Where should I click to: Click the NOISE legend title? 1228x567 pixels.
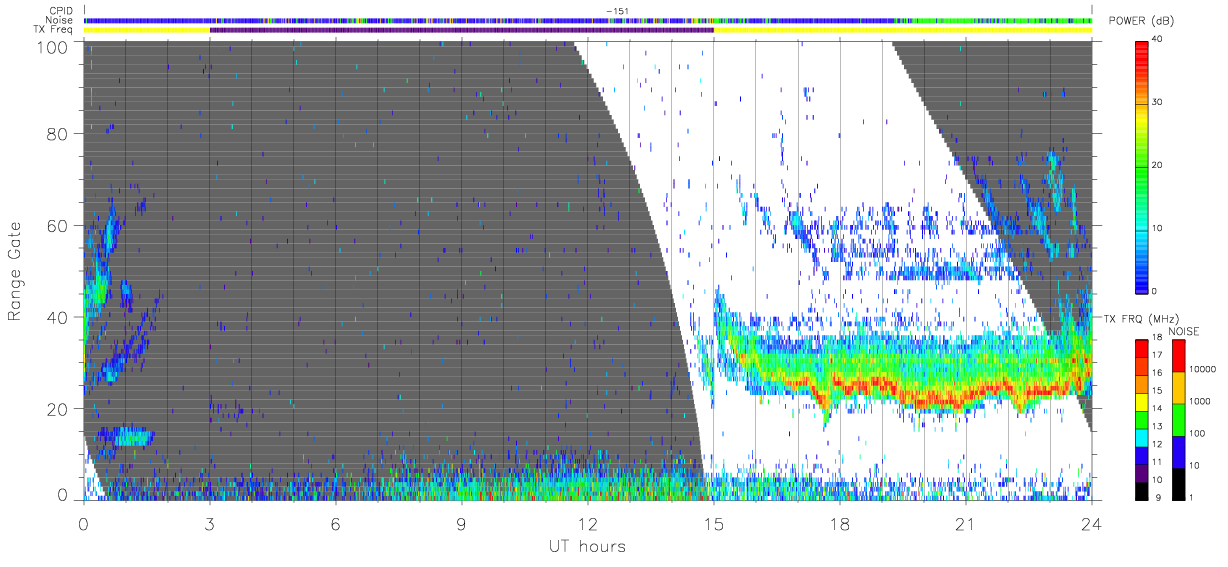pyautogui.click(x=1182, y=331)
